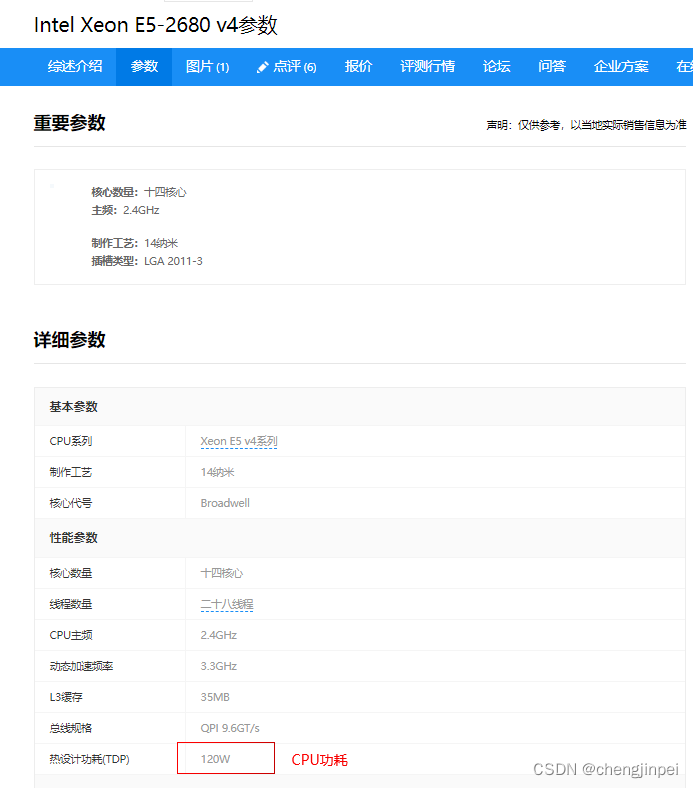The width and height of the screenshot is (693, 788).
Task: Click the 声明 disclaimer text
Action: 586,125
